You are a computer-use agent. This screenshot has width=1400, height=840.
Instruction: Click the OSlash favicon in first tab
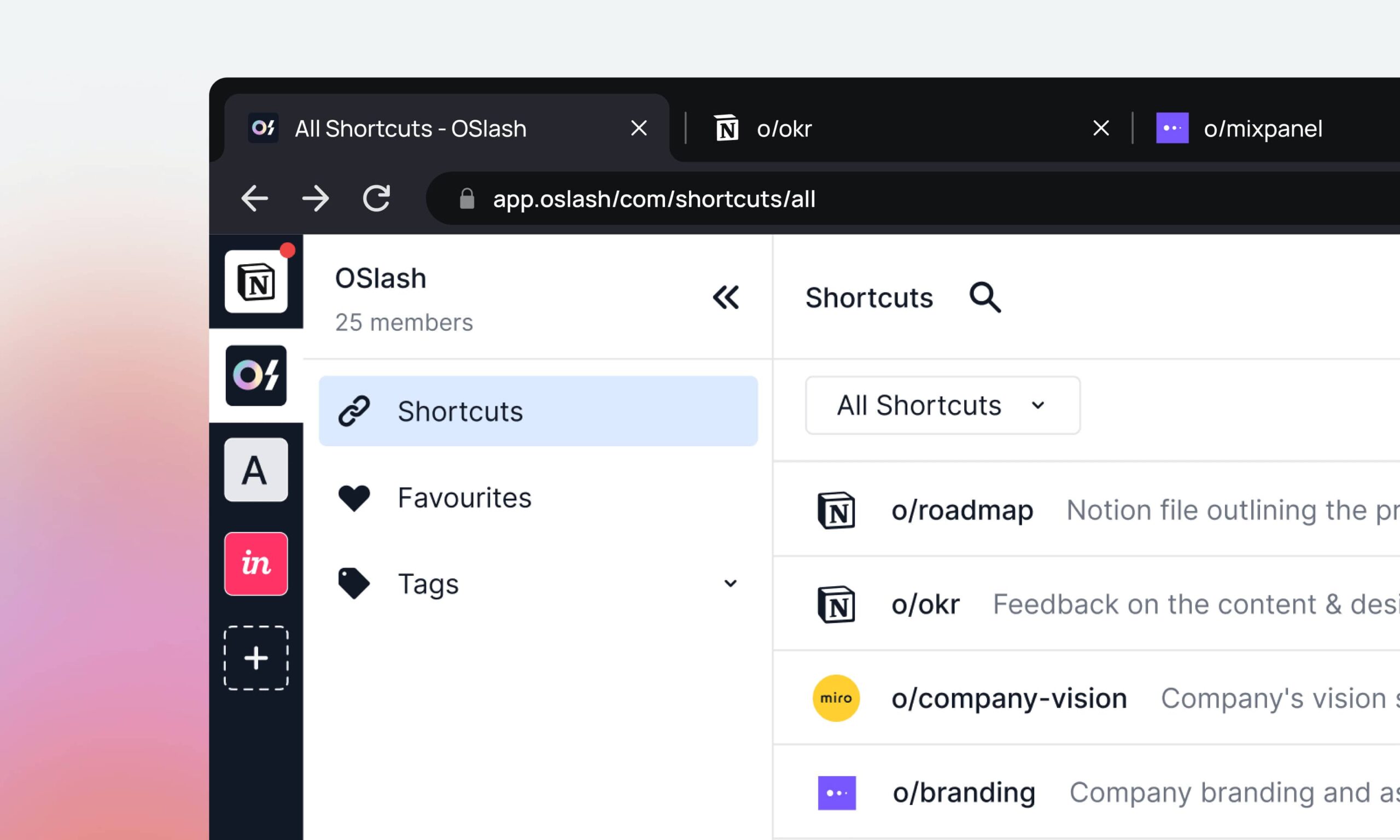[263, 128]
